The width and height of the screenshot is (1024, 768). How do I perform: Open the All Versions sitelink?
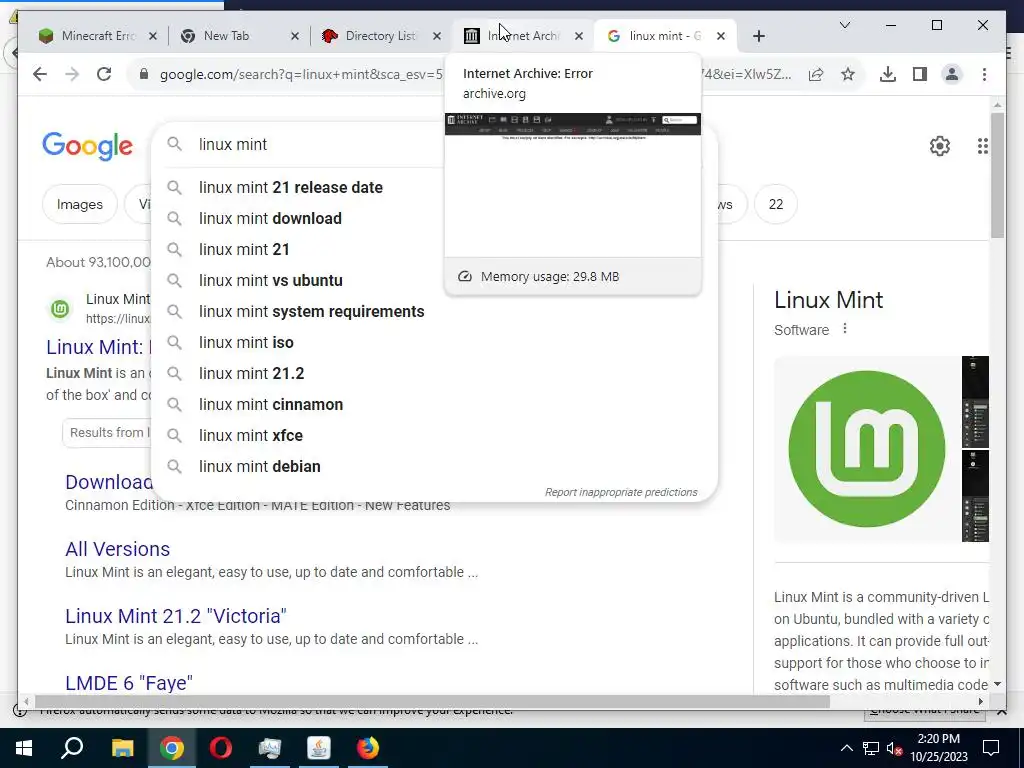pos(118,549)
